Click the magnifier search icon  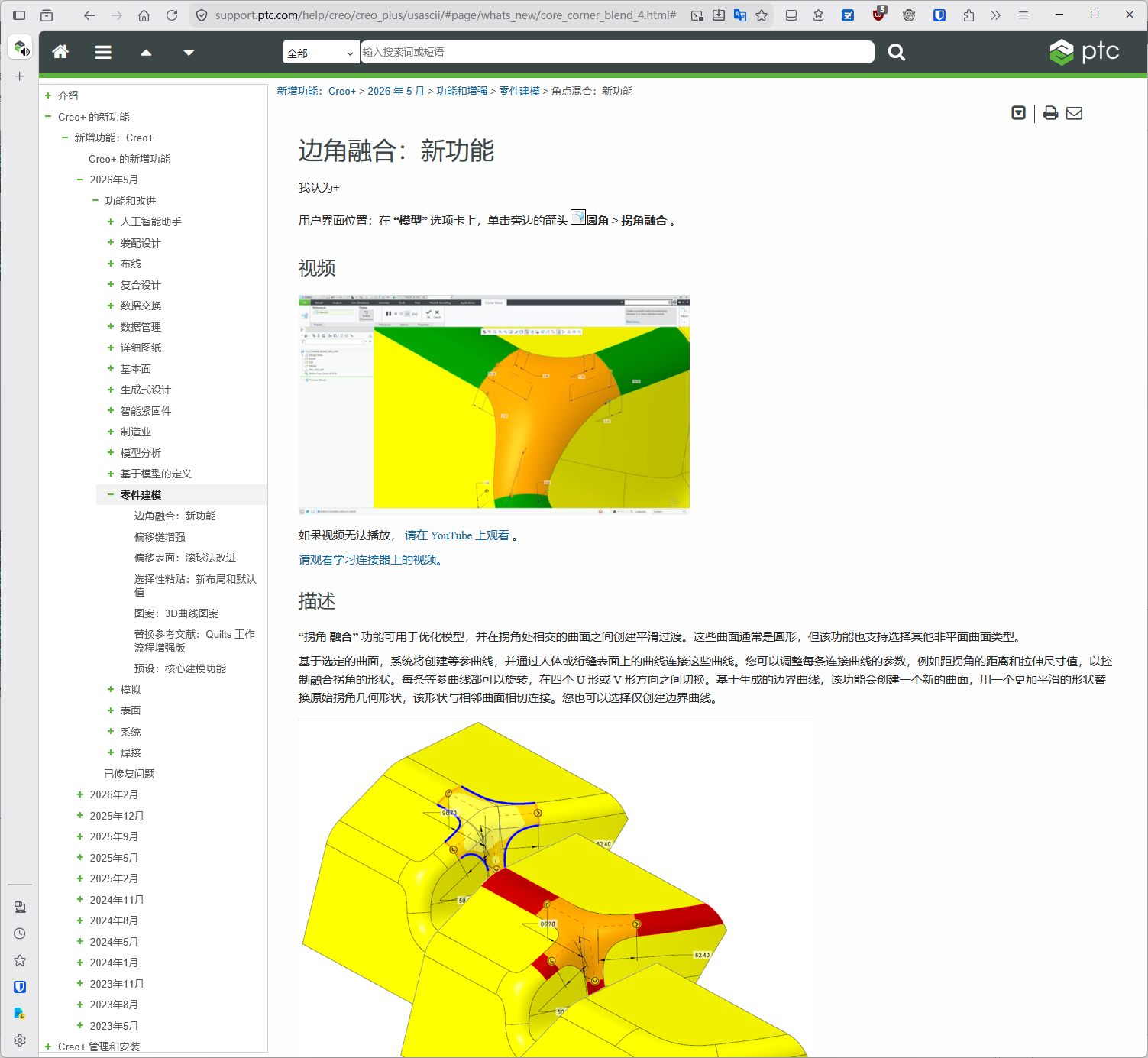point(897,52)
